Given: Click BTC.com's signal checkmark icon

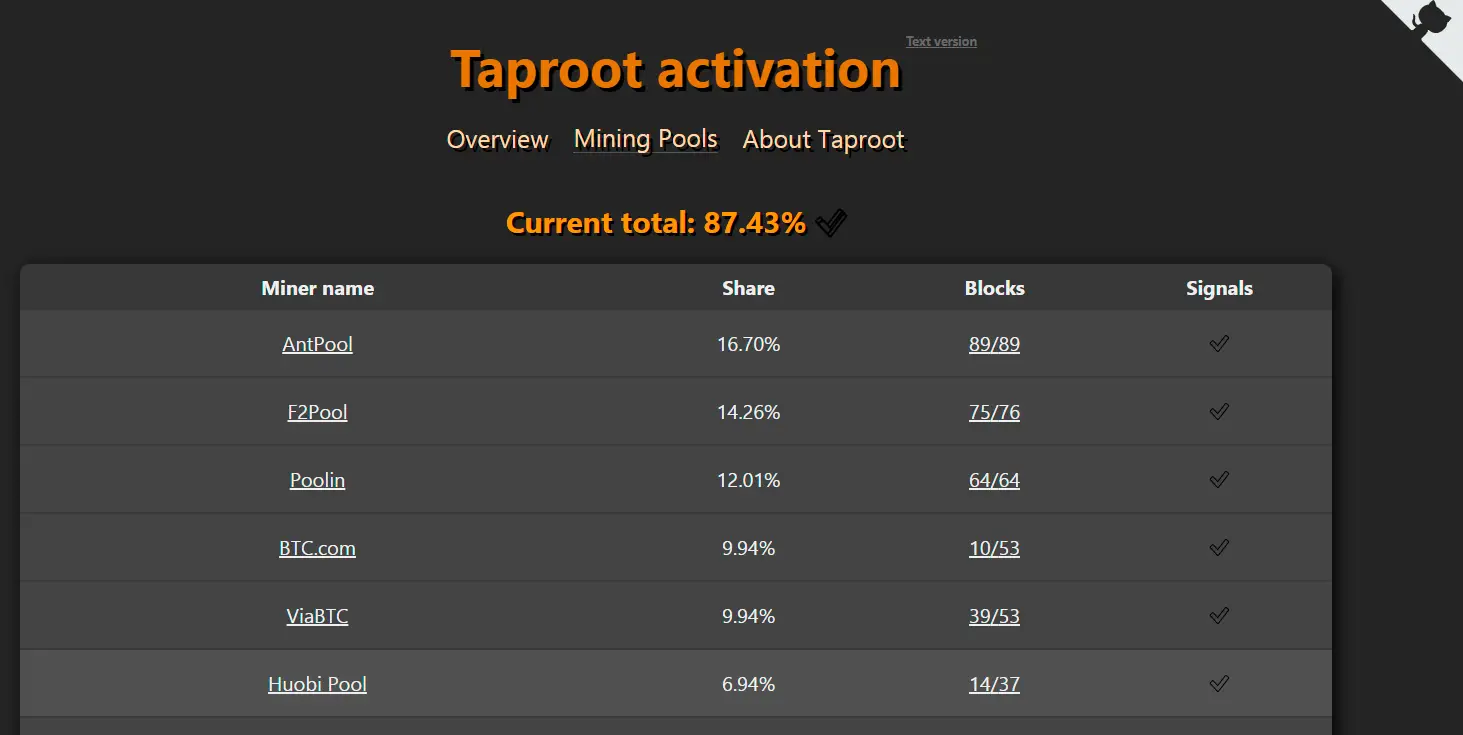Looking at the screenshot, I should [x=1219, y=547].
